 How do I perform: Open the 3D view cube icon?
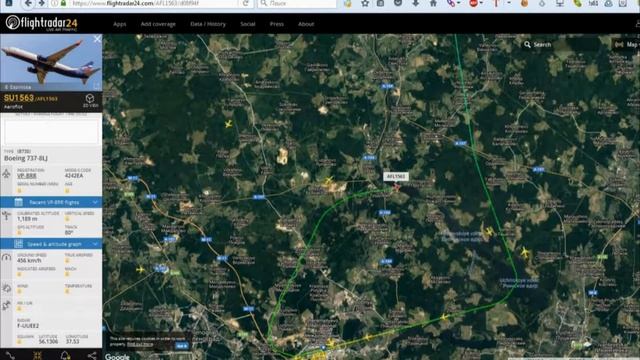pos(90,98)
